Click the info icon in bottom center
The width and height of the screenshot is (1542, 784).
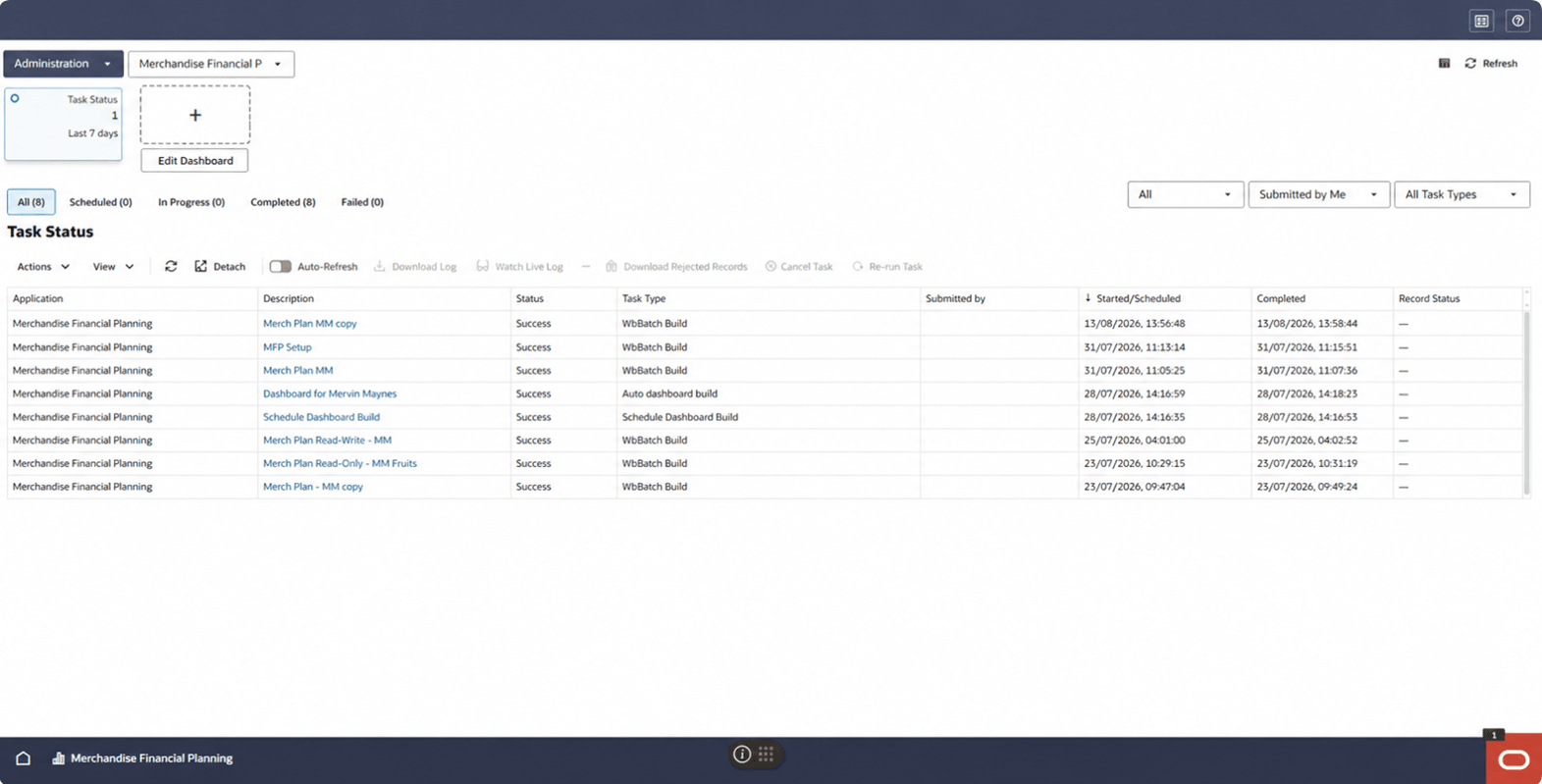[742, 755]
